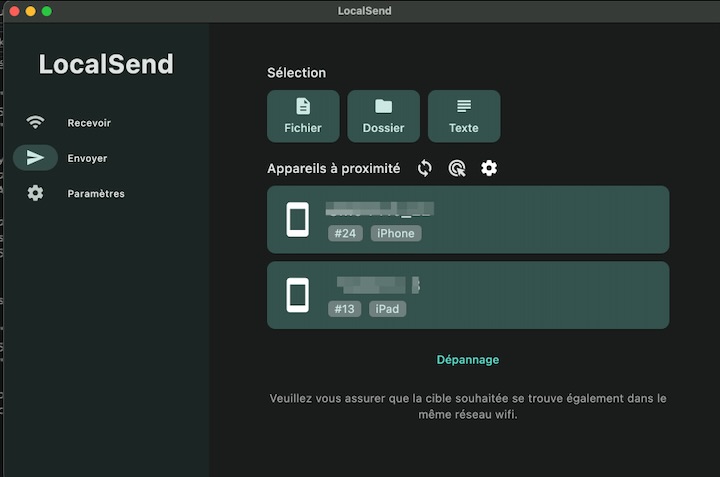Click the refresh nearby devices icon
This screenshot has width=720, height=477.
(x=425, y=169)
